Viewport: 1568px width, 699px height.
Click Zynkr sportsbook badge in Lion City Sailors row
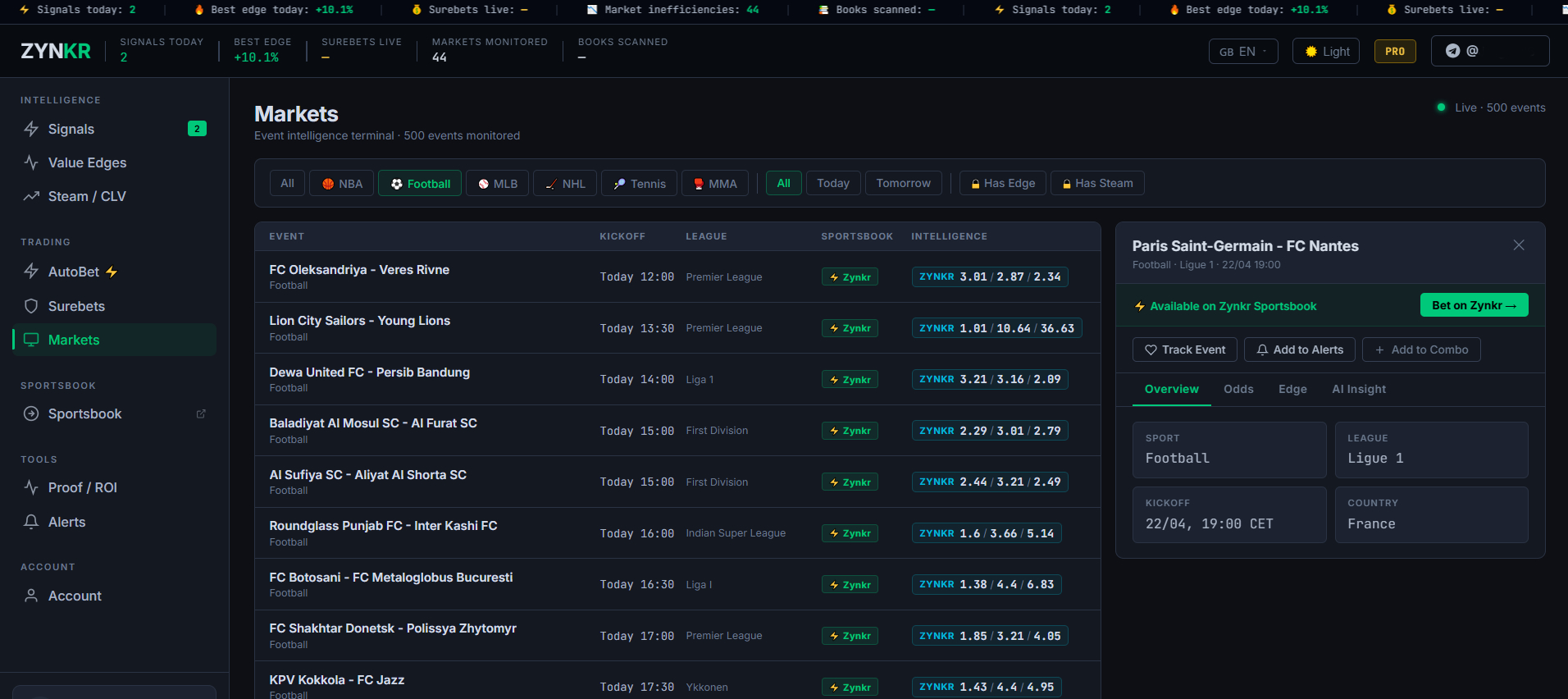pos(850,328)
